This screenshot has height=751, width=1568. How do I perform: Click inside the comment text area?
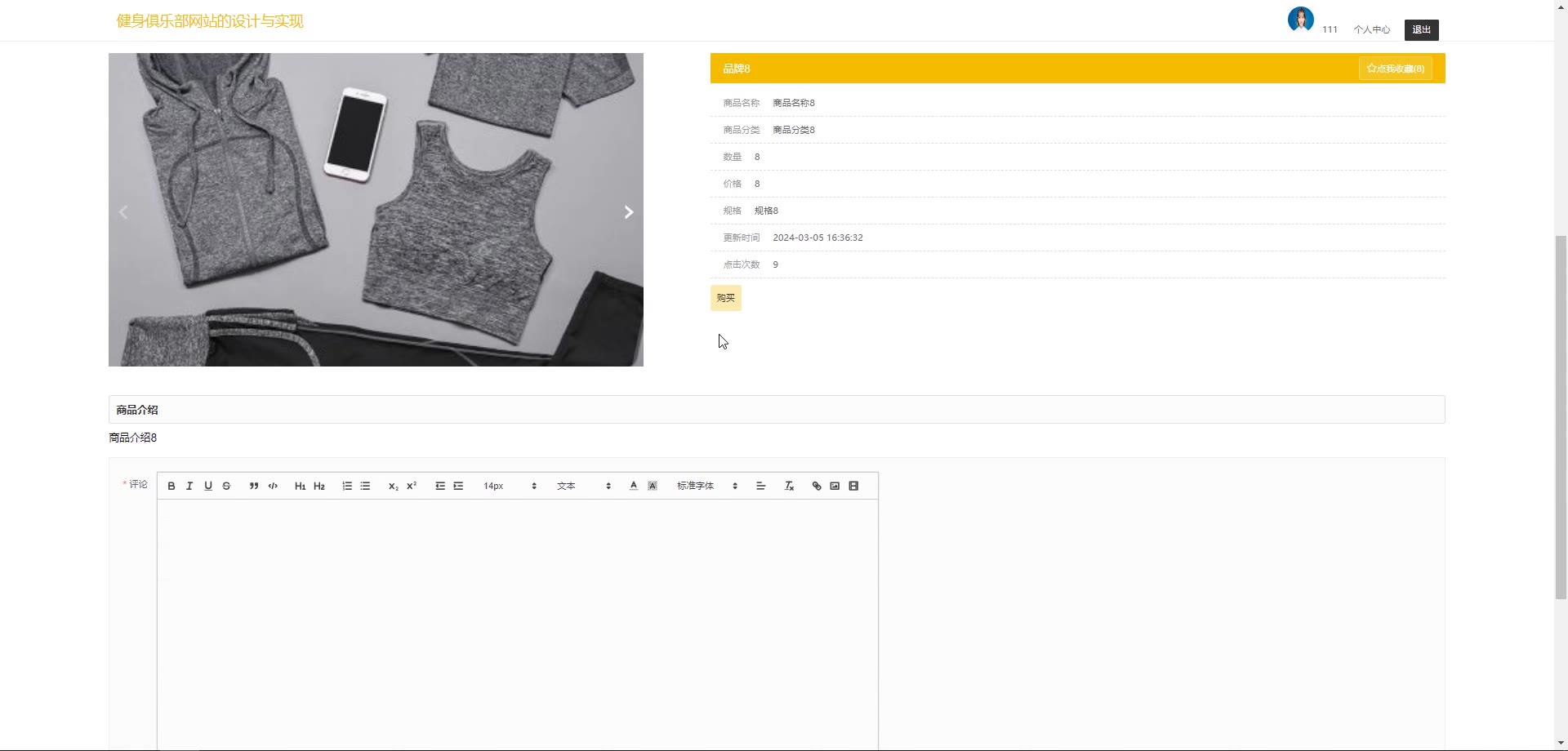coord(518,624)
